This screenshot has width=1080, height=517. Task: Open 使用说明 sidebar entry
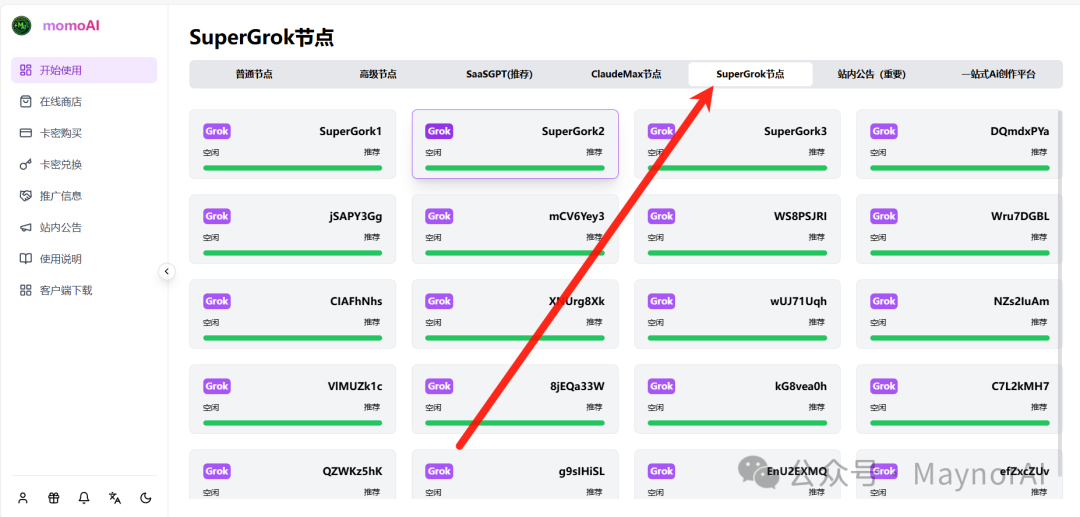click(84, 259)
